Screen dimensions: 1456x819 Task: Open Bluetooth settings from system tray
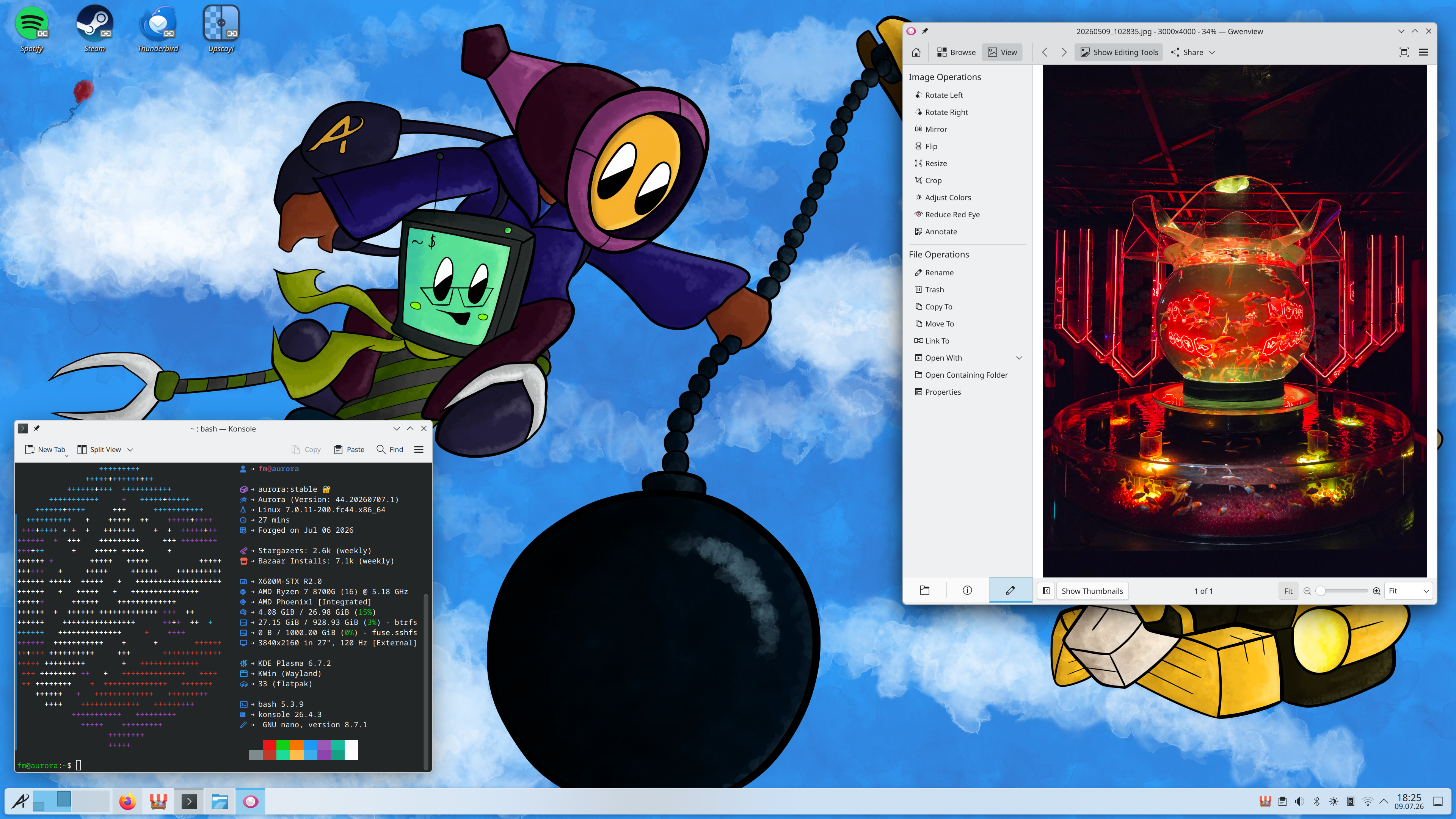[x=1316, y=802]
